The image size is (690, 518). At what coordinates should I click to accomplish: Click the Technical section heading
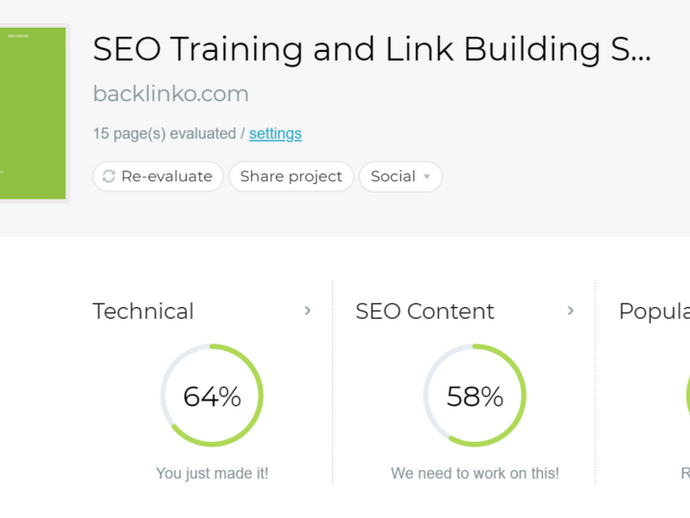[x=143, y=312]
